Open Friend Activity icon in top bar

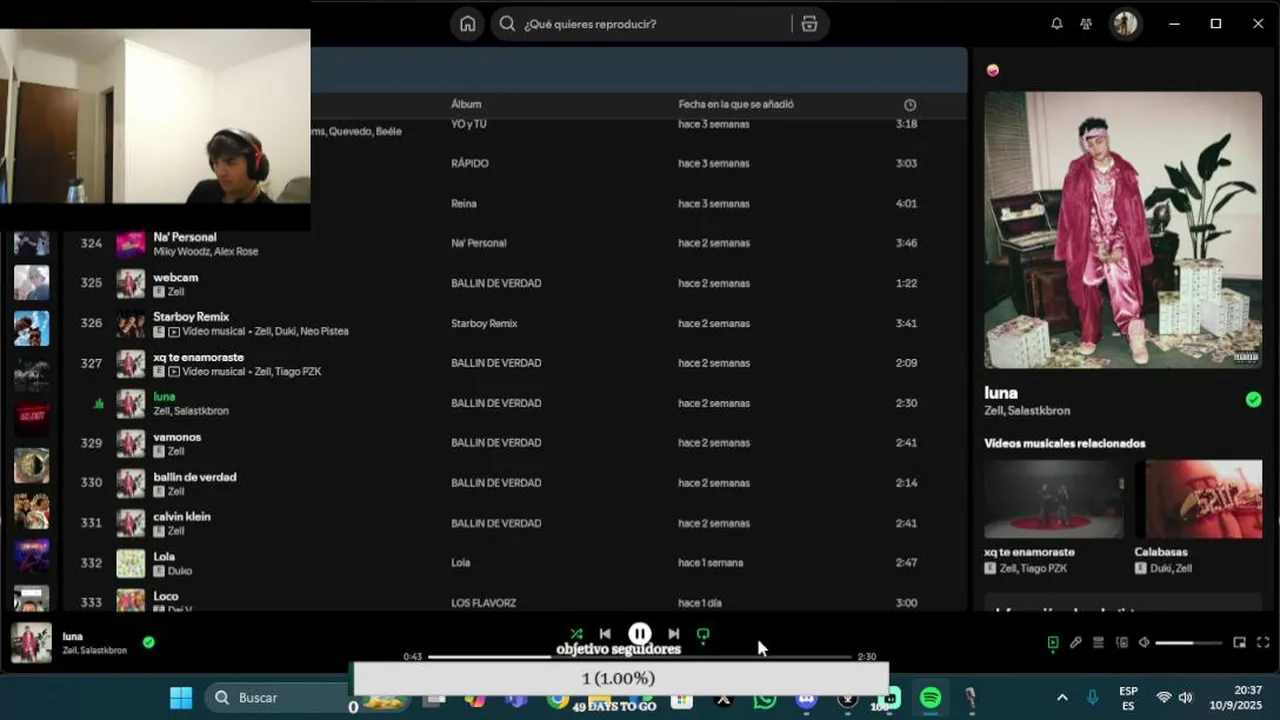tap(1086, 24)
